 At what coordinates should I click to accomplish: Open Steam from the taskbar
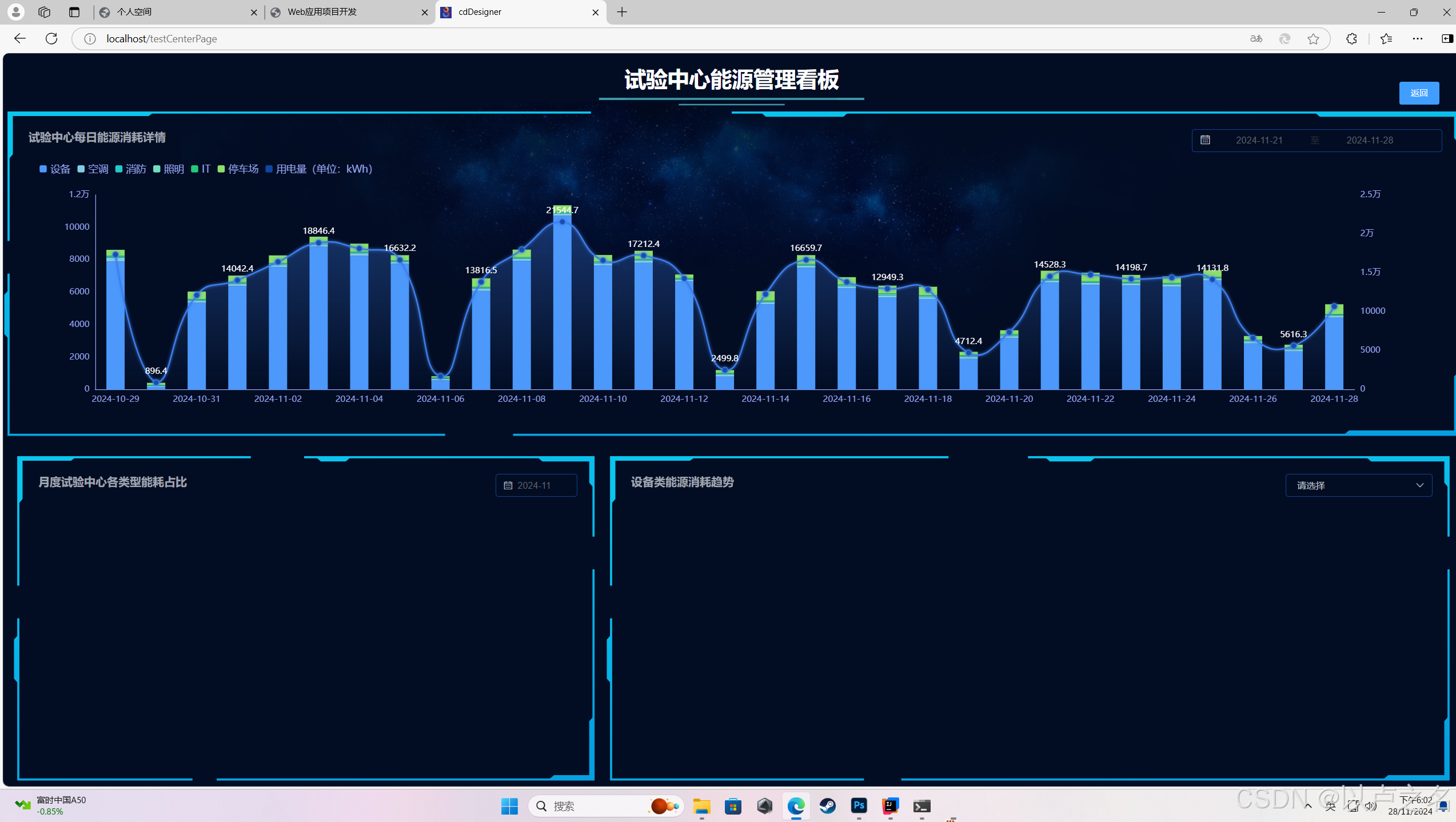click(x=827, y=806)
